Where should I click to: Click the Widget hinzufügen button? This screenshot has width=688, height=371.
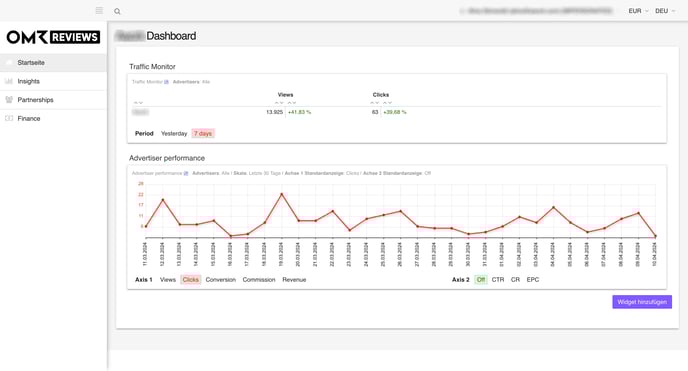(642, 302)
